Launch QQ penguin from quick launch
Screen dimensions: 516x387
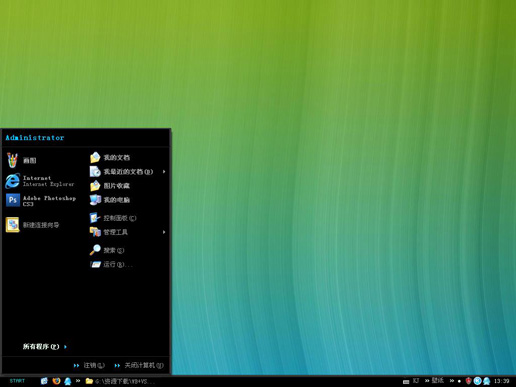click(68, 381)
